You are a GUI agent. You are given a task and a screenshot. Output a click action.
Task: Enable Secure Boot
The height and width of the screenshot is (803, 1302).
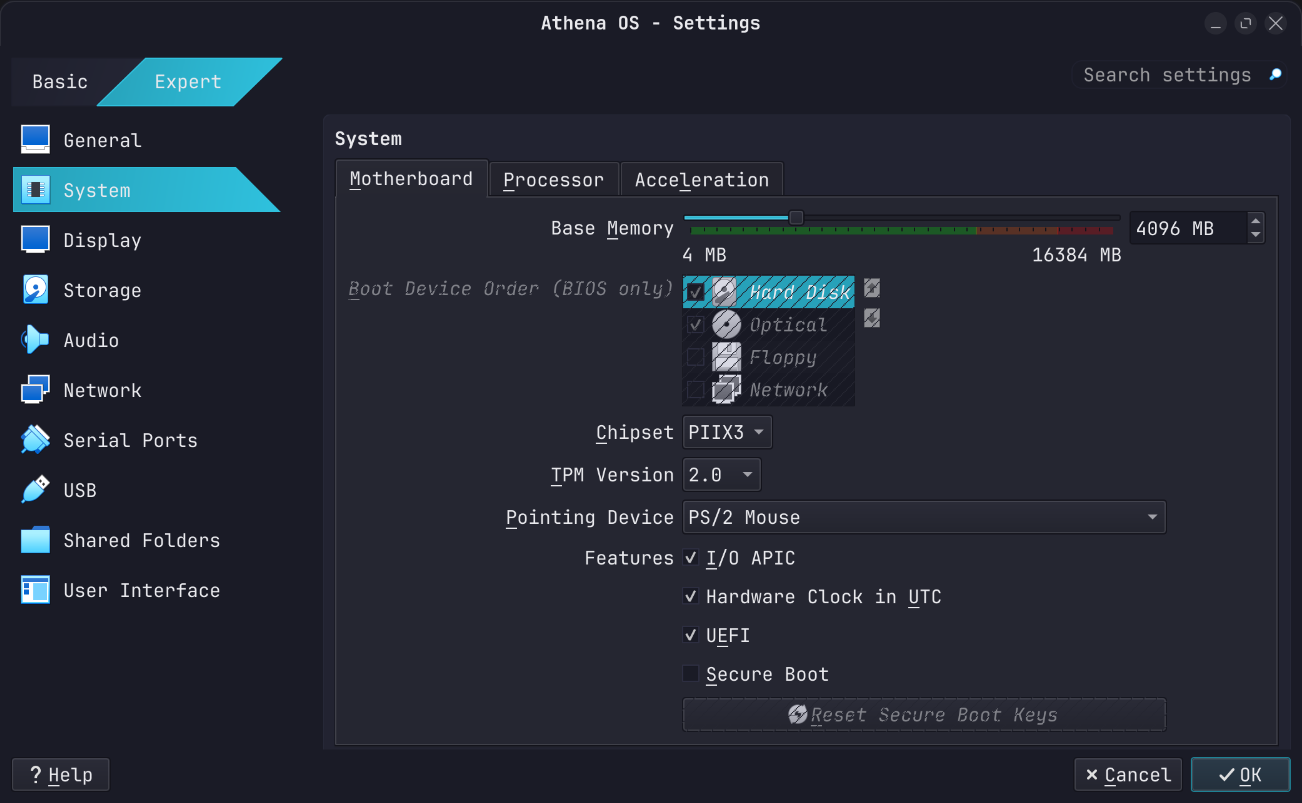[691, 673]
